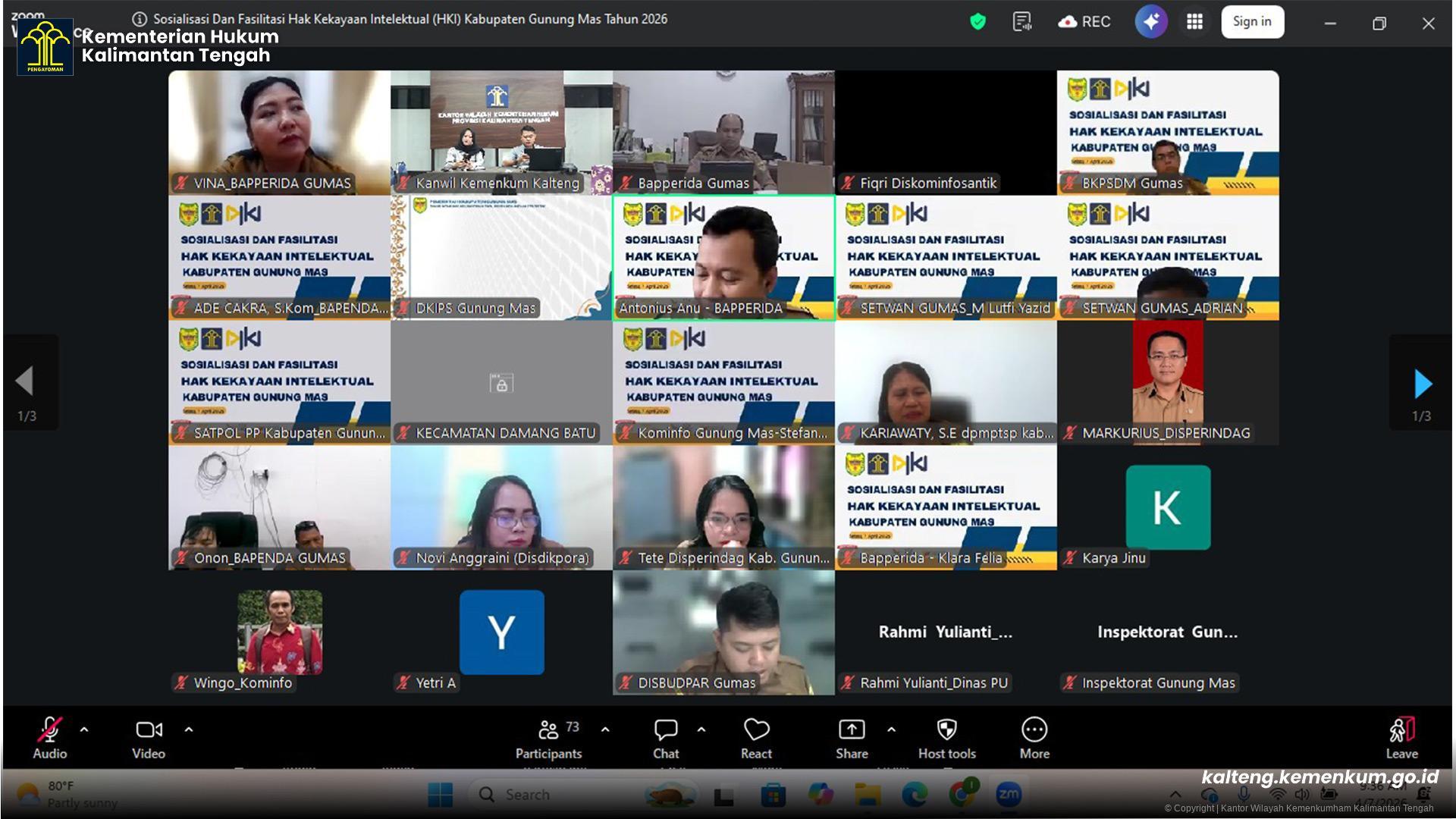
Task: Expand the video settings caret
Action: pyautogui.click(x=189, y=730)
